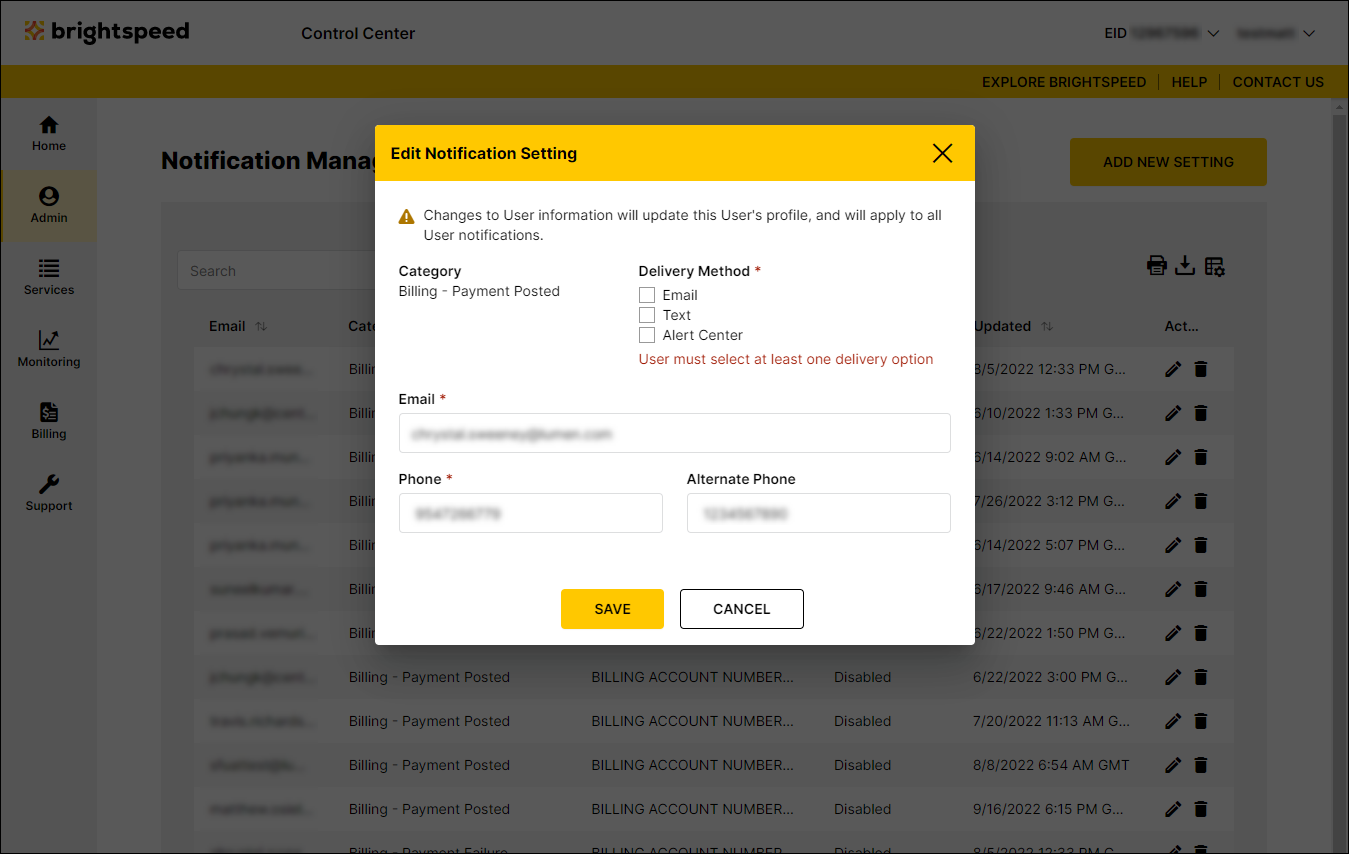The height and width of the screenshot is (854, 1349).
Task: Edit the 8/5/2022 12:33 PM row
Action: point(1173,369)
